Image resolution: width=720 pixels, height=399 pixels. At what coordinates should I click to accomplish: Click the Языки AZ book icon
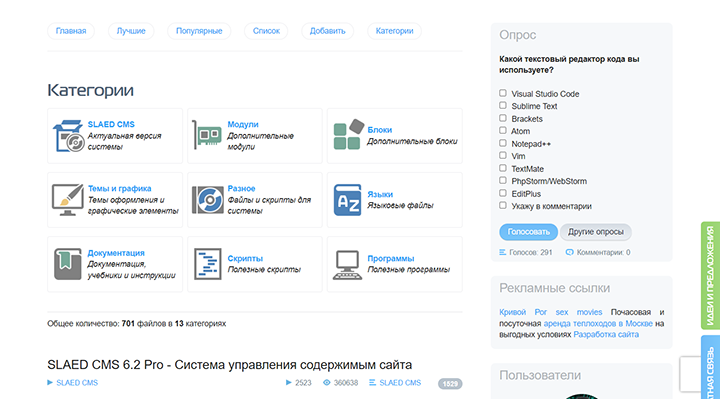[x=348, y=200]
